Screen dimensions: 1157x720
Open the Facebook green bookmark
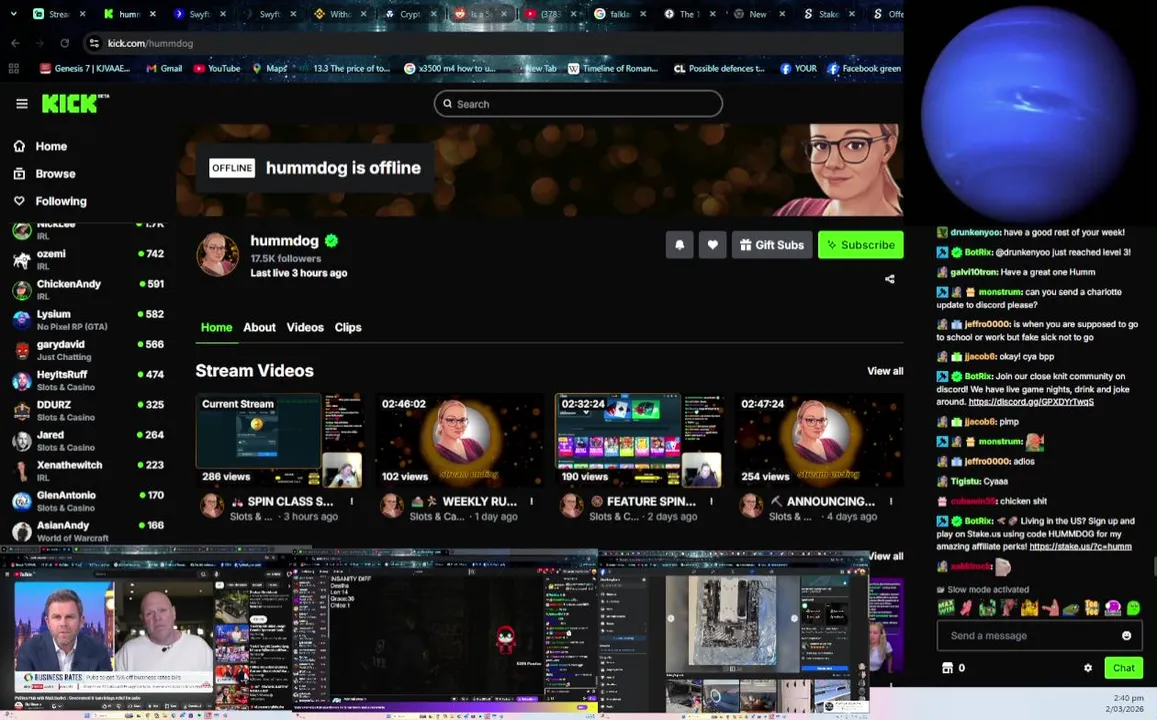(864, 69)
